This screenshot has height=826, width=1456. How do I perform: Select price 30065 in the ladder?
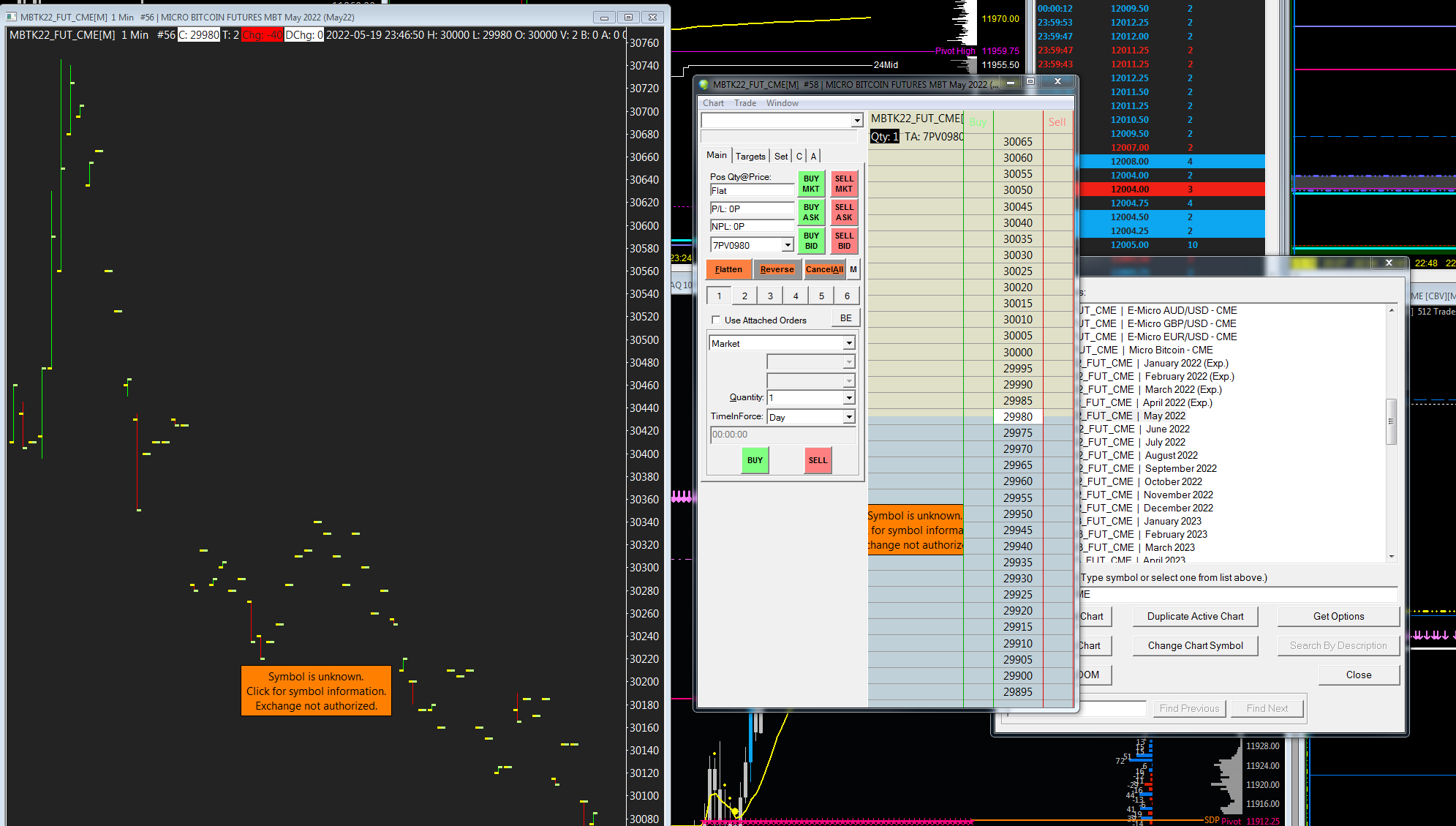coord(1018,142)
